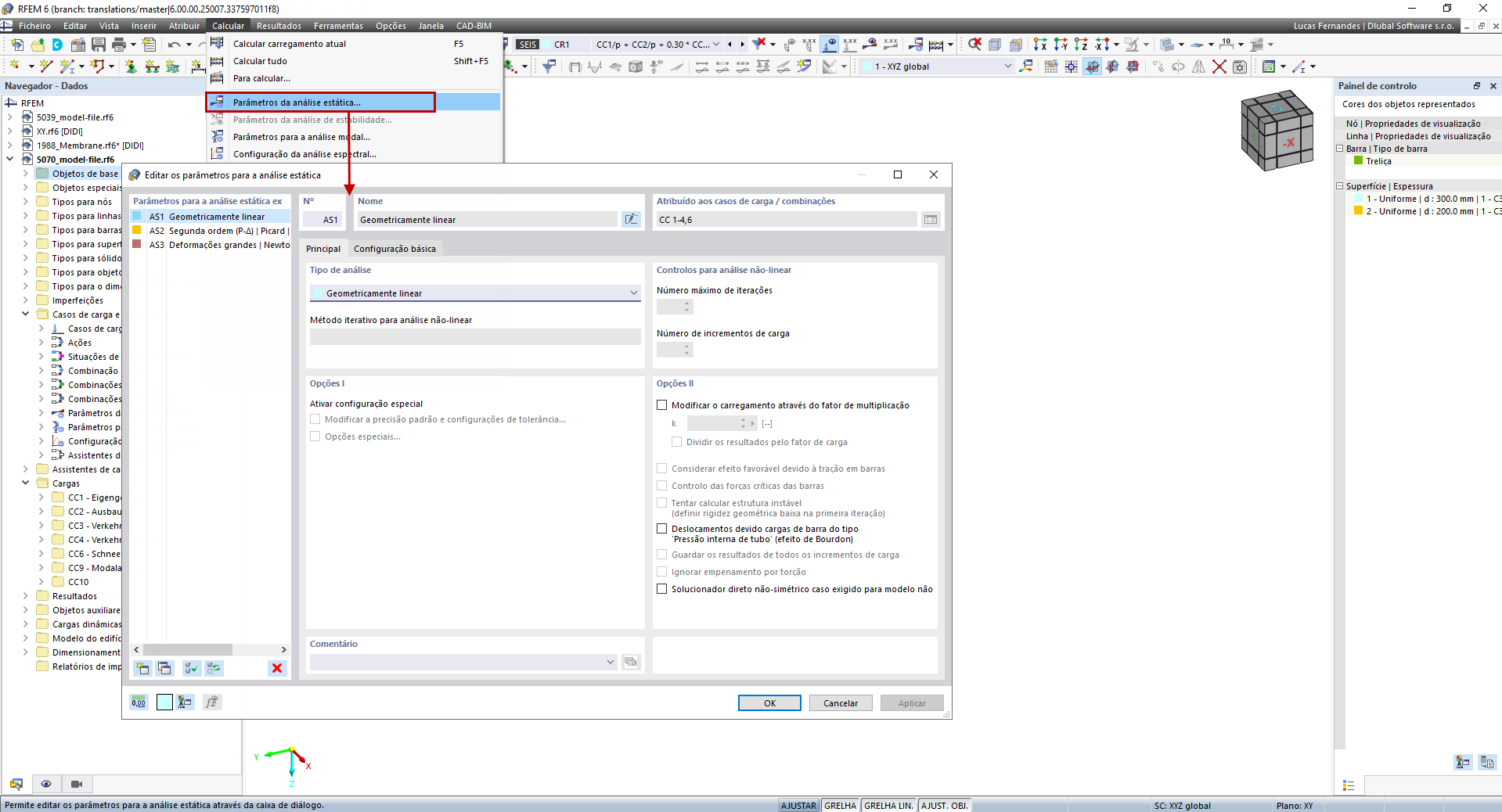Screen dimensions: 1502x812
Task: Set view in Z direction
Action: coord(1081,45)
